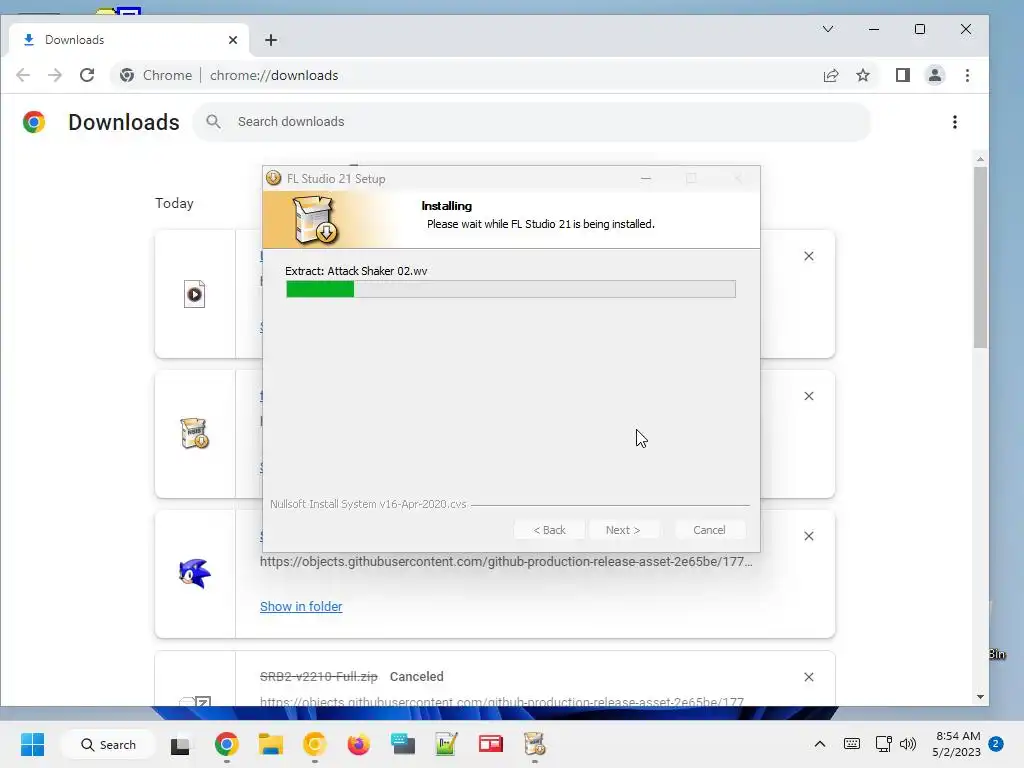Image resolution: width=1024 pixels, height=768 pixels.
Task: Remove the canceled SRB2-v2210-Full.zip entry
Action: click(808, 677)
